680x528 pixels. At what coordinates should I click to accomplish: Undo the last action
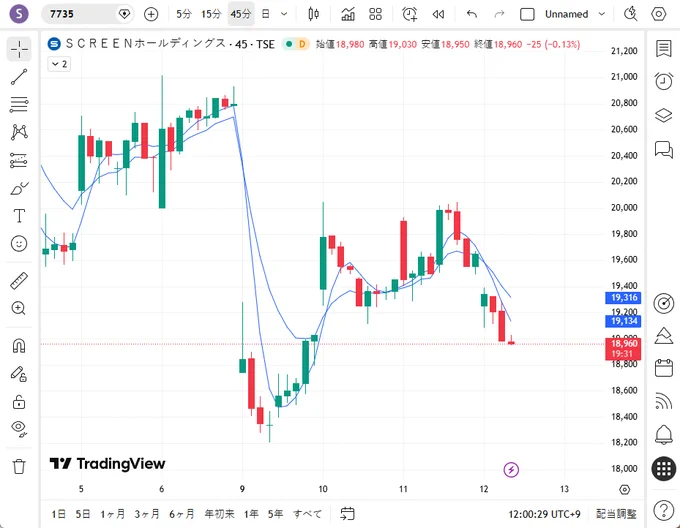[x=472, y=14]
